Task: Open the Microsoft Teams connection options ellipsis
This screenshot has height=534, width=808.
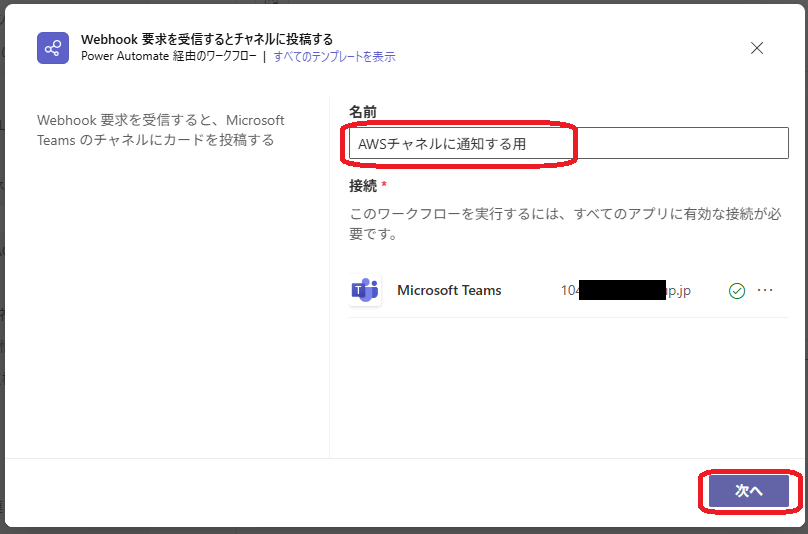Action: (765, 290)
